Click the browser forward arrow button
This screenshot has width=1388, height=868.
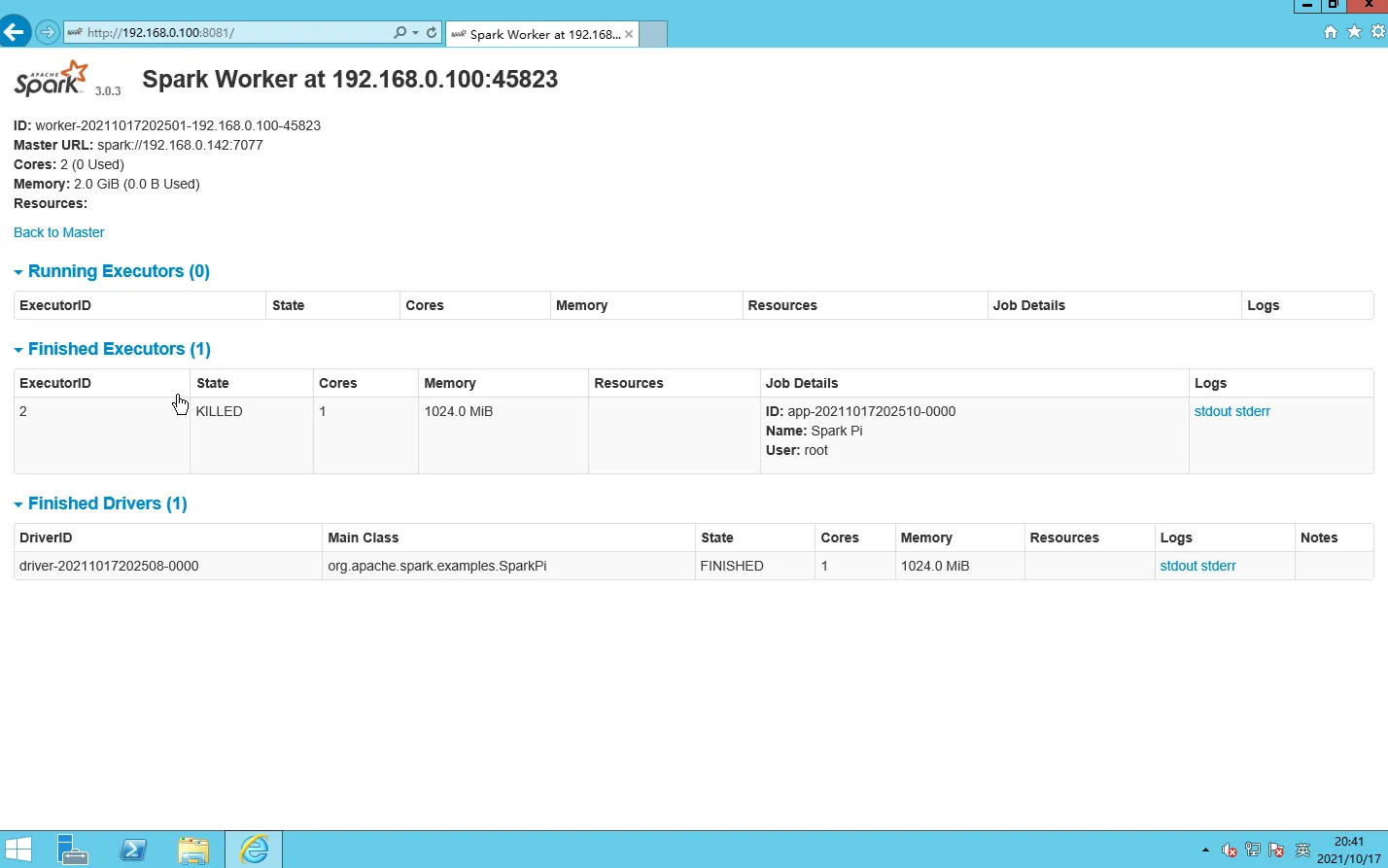click(47, 33)
